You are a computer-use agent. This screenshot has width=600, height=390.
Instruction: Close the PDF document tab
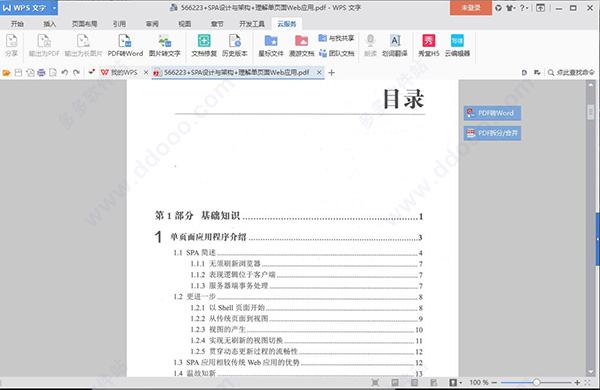click(319, 72)
